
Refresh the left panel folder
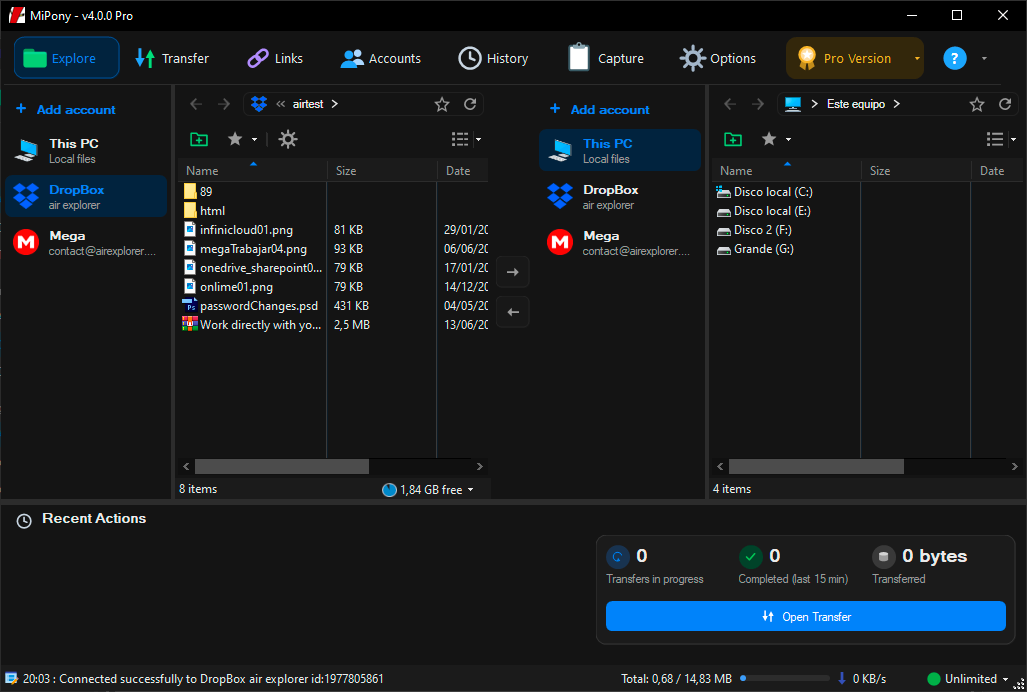coord(470,103)
